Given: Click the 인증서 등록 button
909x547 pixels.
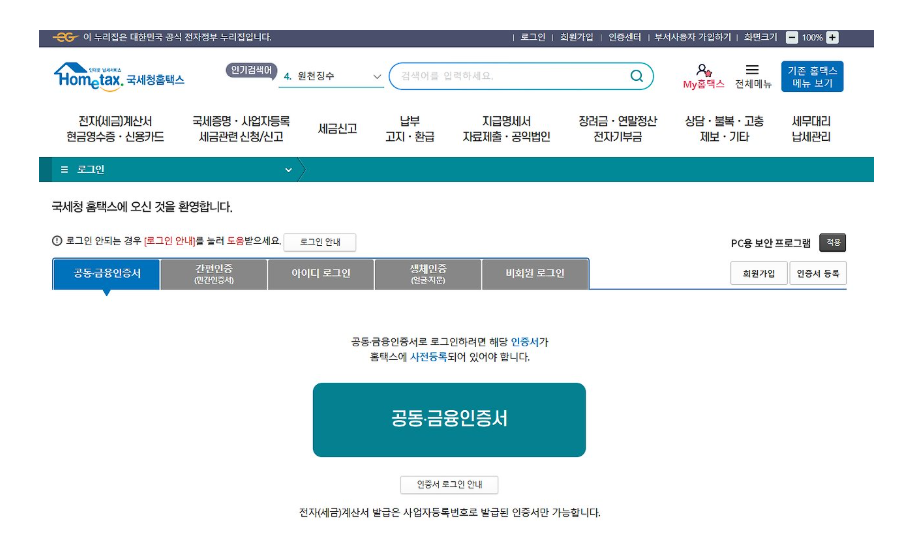Looking at the screenshot, I should [x=818, y=274].
